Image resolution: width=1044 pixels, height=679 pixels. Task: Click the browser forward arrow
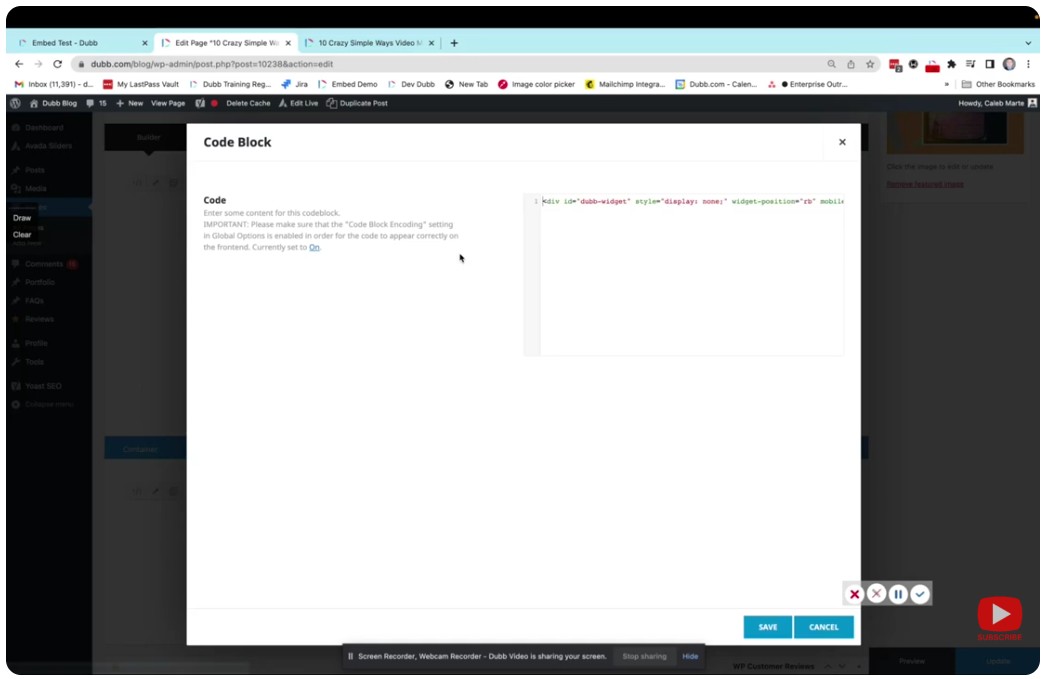(x=38, y=64)
